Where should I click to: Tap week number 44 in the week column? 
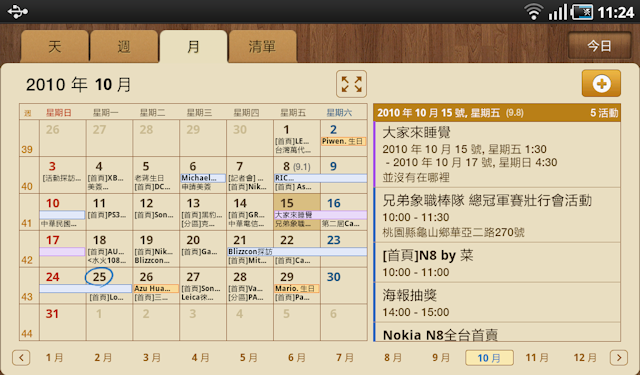coord(27,334)
